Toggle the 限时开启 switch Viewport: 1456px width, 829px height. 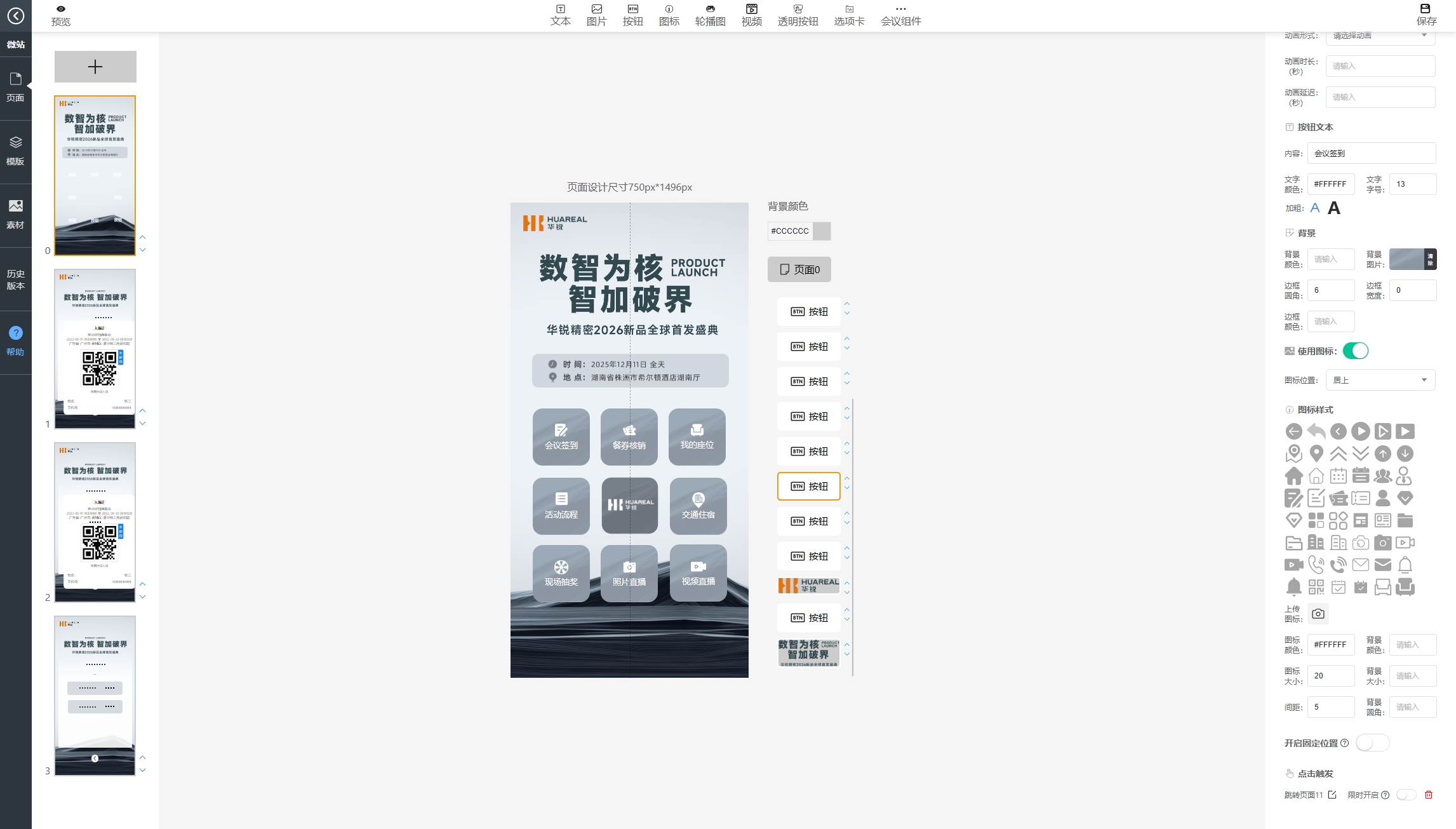click(1406, 795)
